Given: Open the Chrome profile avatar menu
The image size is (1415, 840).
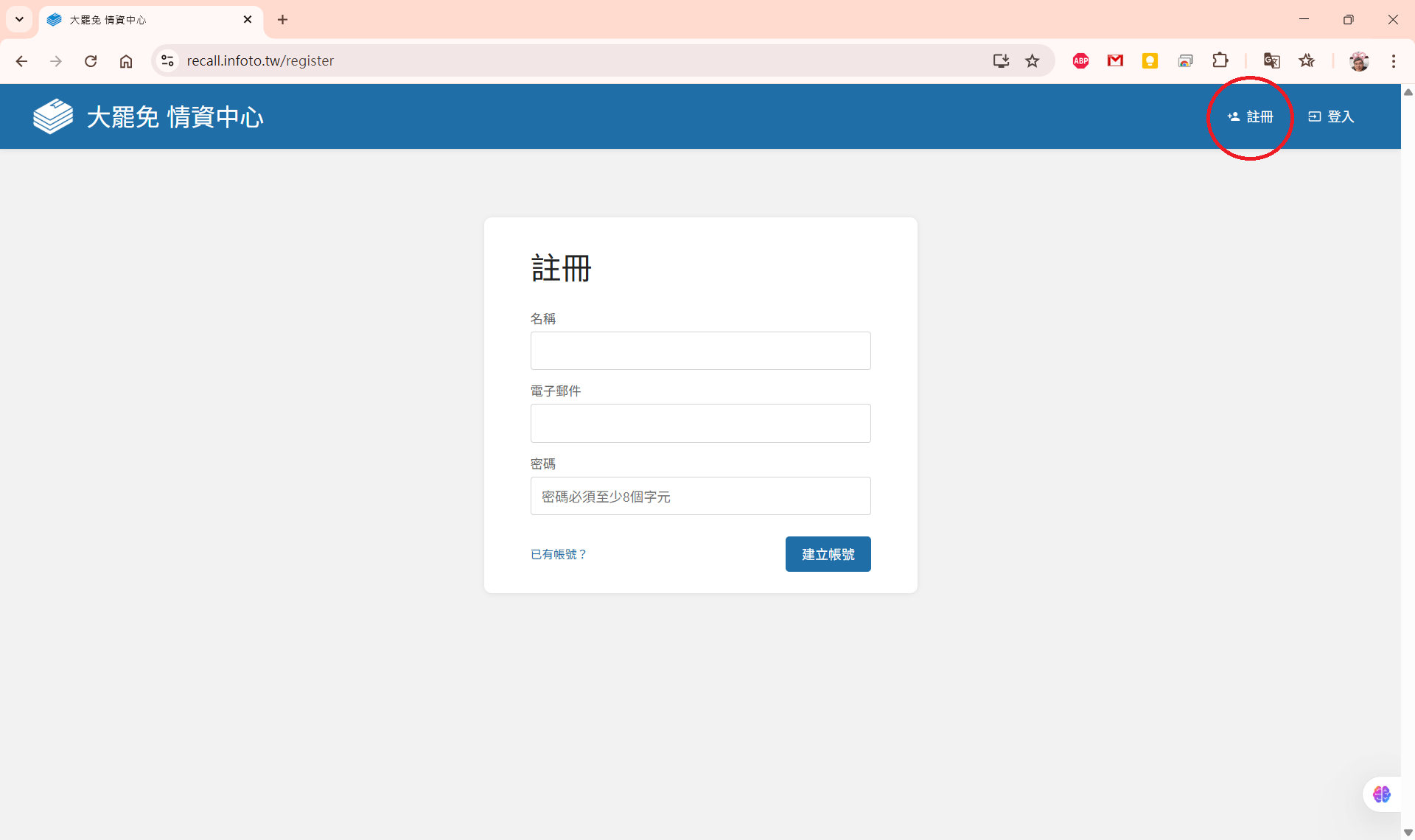Looking at the screenshot, I should (x=1359, y=61).
